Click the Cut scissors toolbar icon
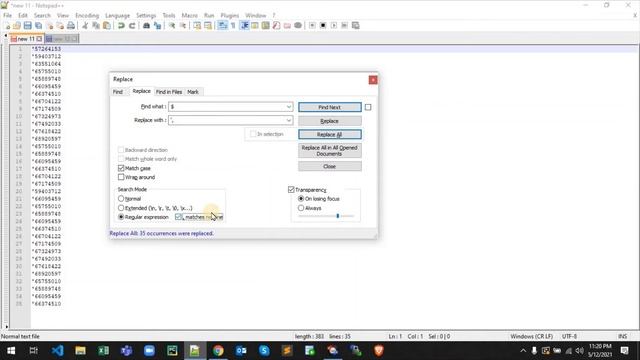This screenshot has width=640, height=360. pos(85,26)
